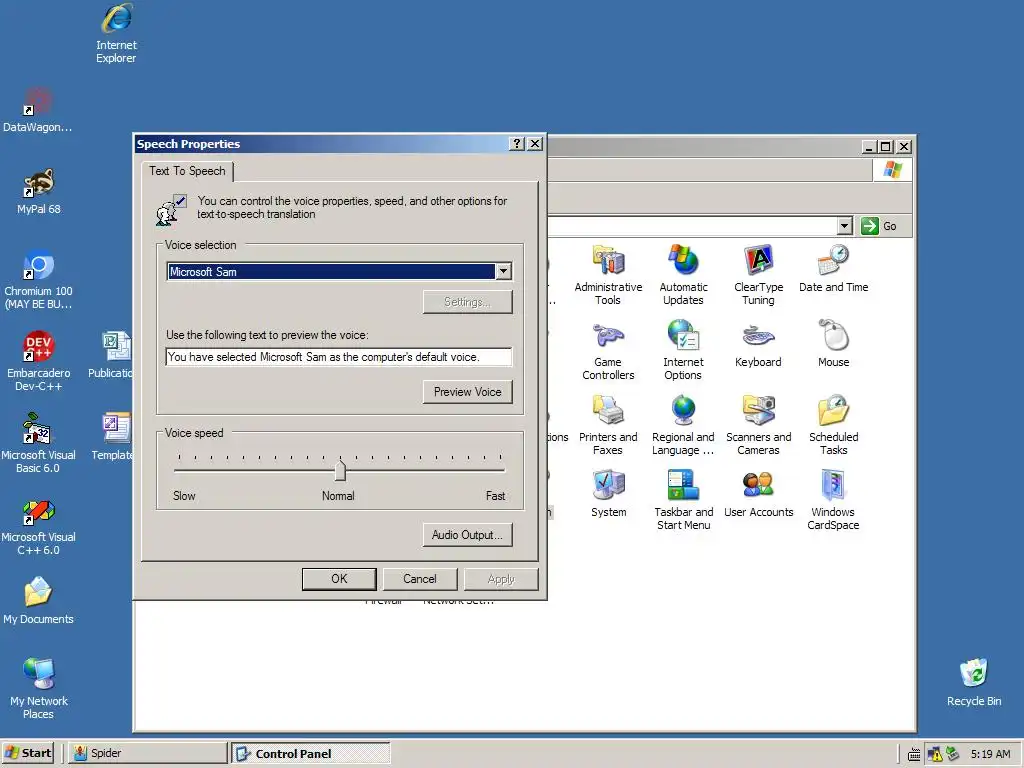Image resolution: width=1024 pixels, height=768 pixels.
Task: Open Internet Options in Control Panel
Action: click(x=683, y=350)
